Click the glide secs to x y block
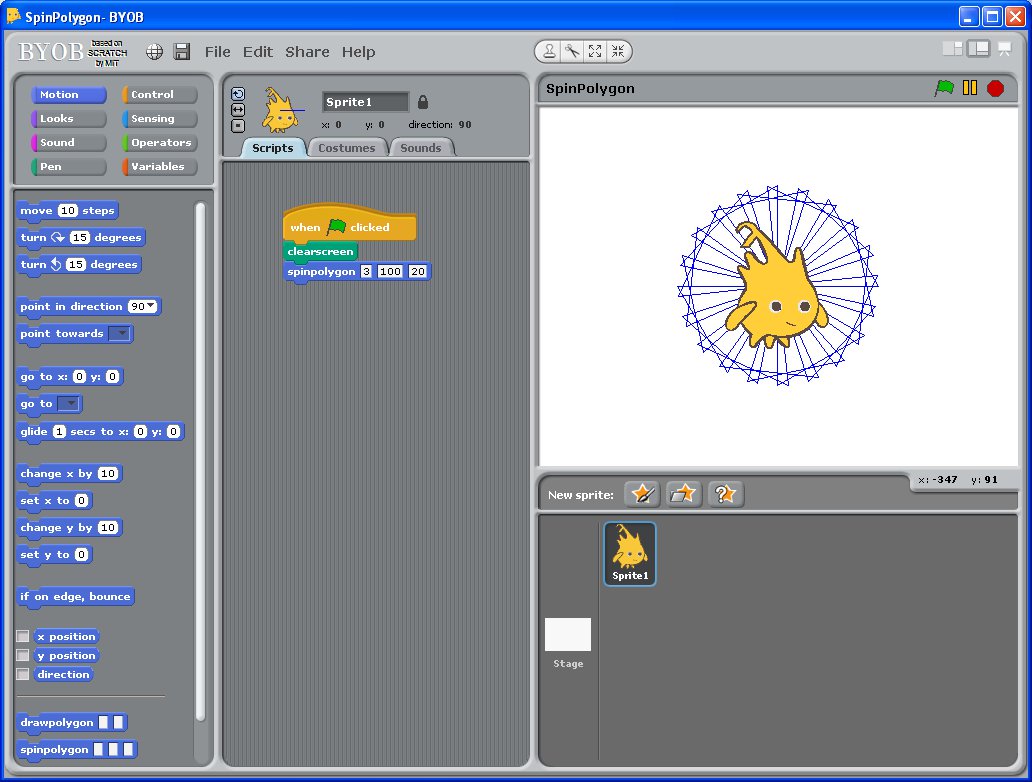 [100, 432]
